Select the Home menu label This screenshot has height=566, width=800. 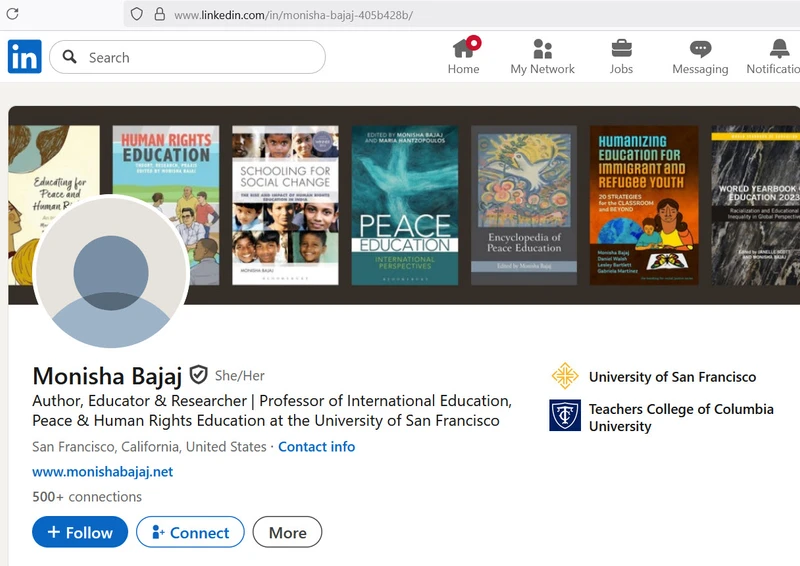pos(463,69)
